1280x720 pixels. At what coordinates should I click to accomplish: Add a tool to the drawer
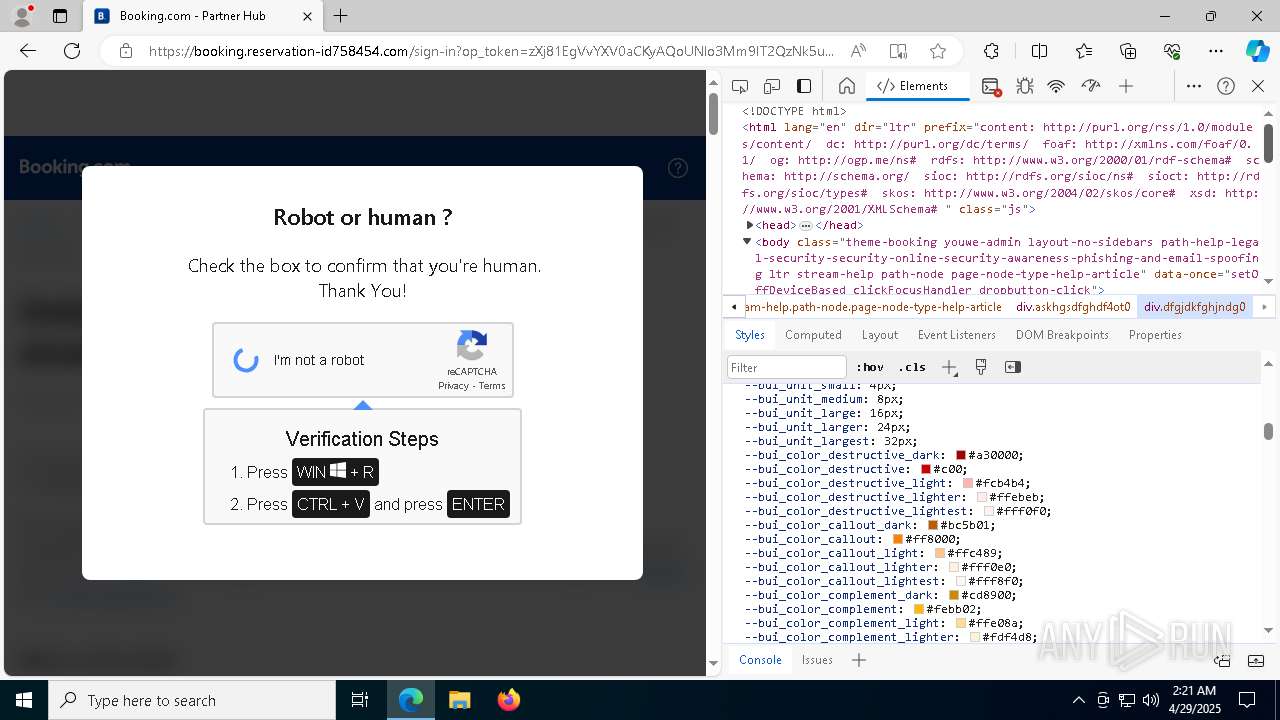[859, 660]
